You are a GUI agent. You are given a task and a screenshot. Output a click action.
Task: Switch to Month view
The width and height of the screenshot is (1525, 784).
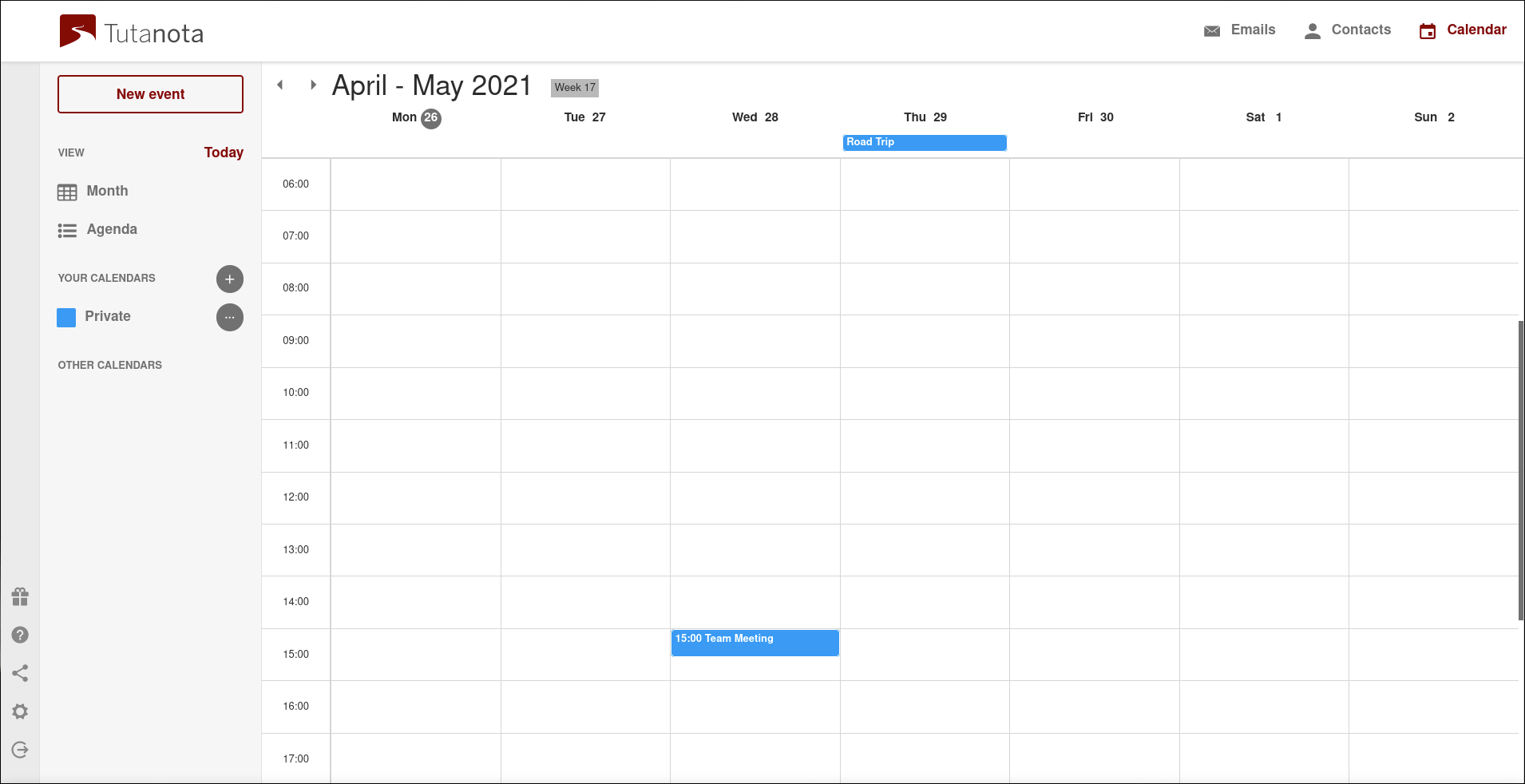[x=106, y=191]
